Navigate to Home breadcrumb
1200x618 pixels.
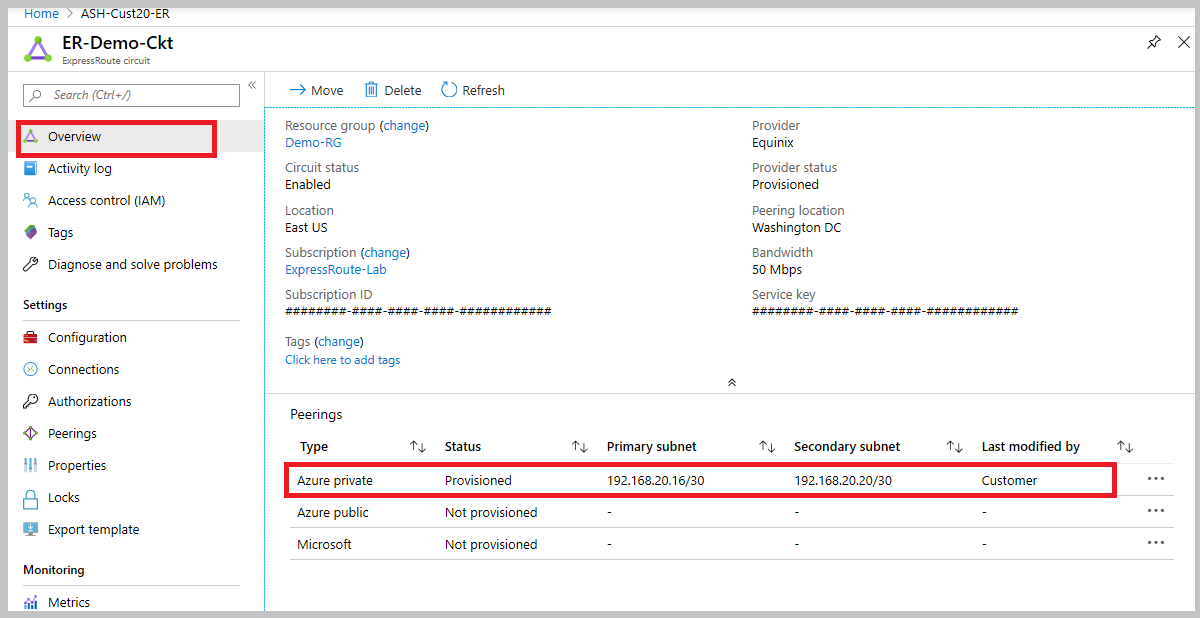41,14
